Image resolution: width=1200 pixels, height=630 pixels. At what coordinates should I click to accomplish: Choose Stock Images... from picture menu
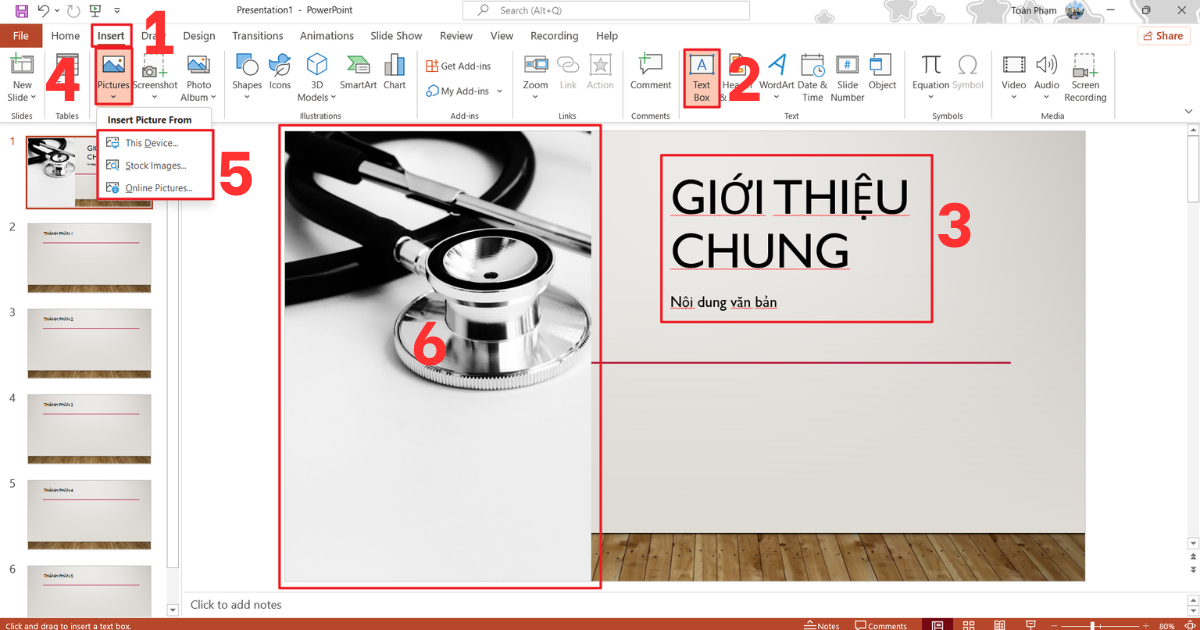pos(155,166)
